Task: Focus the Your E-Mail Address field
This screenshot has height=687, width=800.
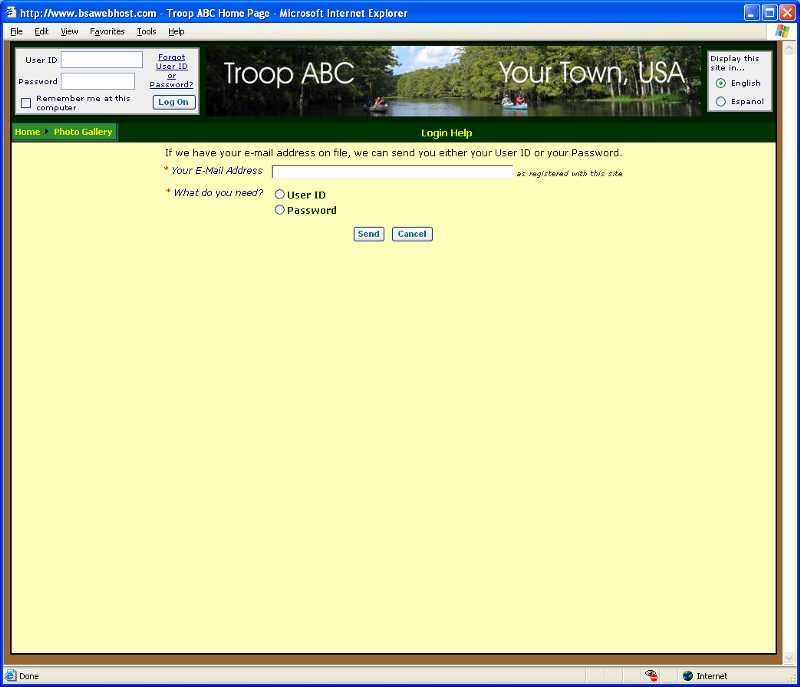Action: (x=392, y=172)
